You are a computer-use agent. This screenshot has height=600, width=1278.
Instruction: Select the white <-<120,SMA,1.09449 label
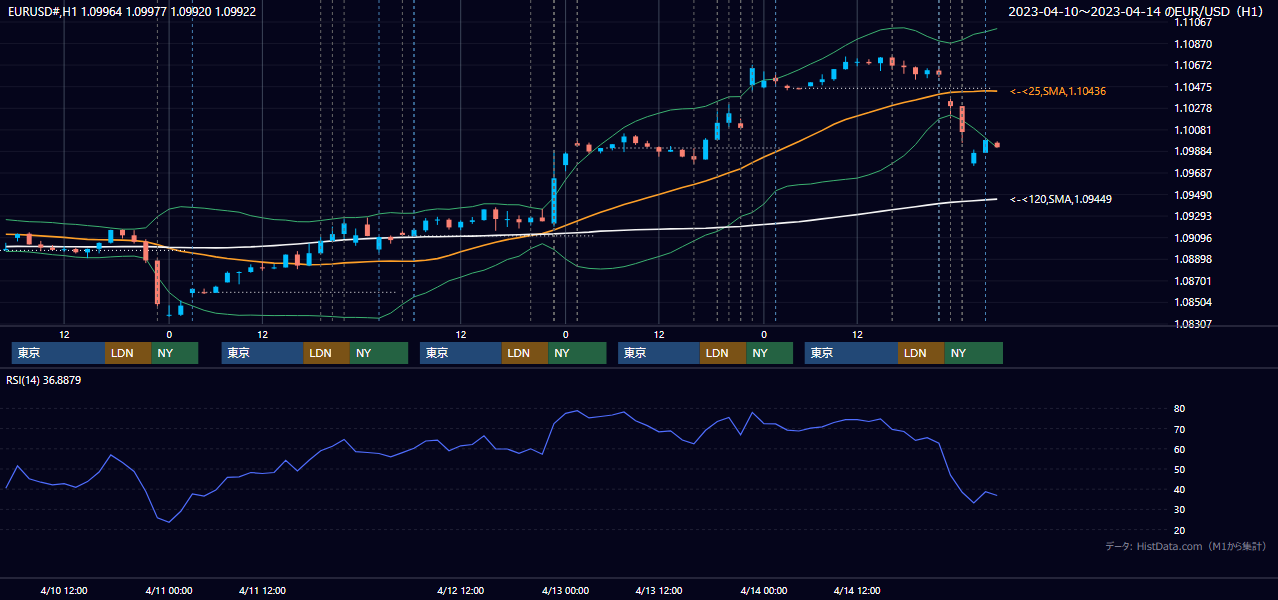[x=1061, y=199]
